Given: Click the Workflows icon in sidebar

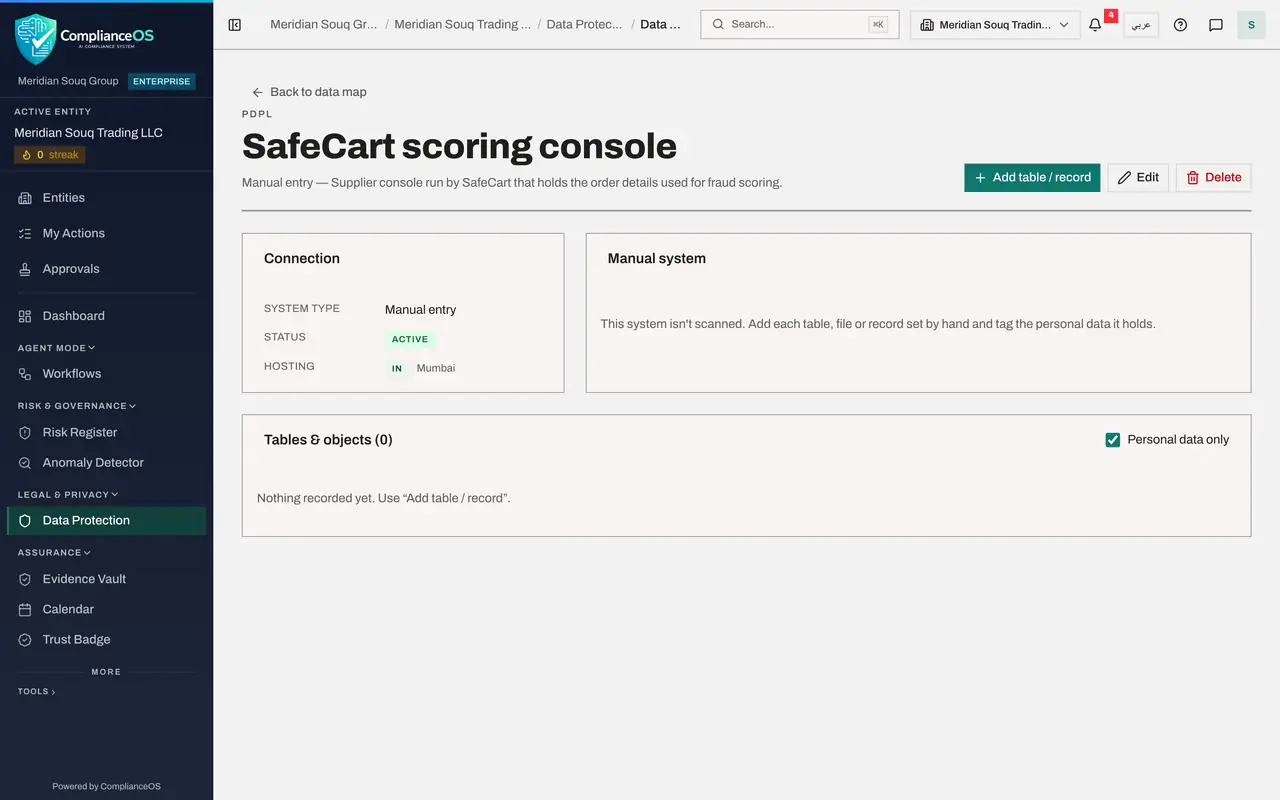Looking at the screenshot, I should (x=25, y=374).
